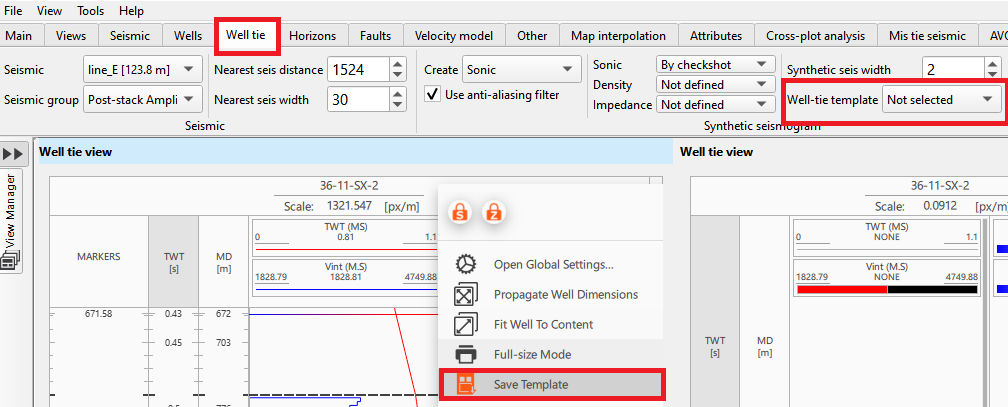Expand the left panel with double arrows

(13, 154)
